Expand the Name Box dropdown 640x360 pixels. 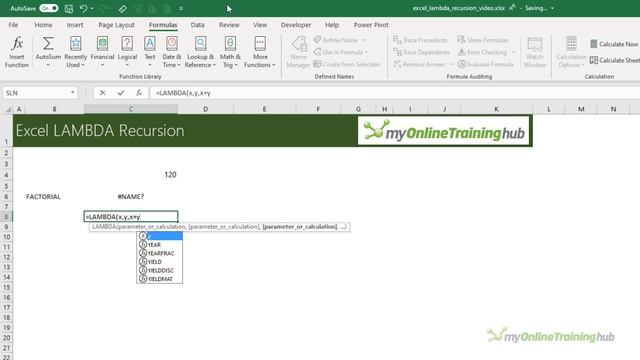(x=73, y=93)
